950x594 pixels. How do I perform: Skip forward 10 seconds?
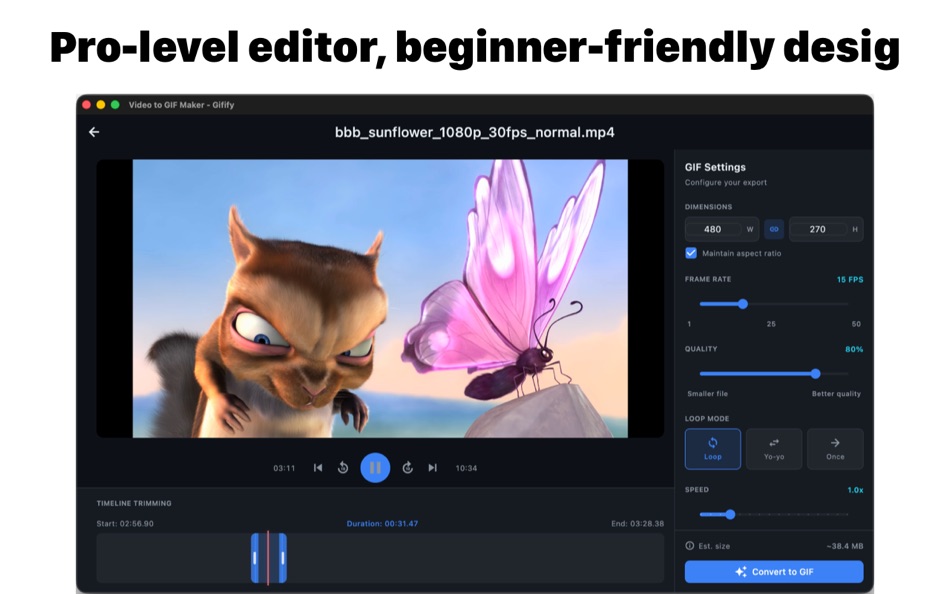tap(406, 467)
